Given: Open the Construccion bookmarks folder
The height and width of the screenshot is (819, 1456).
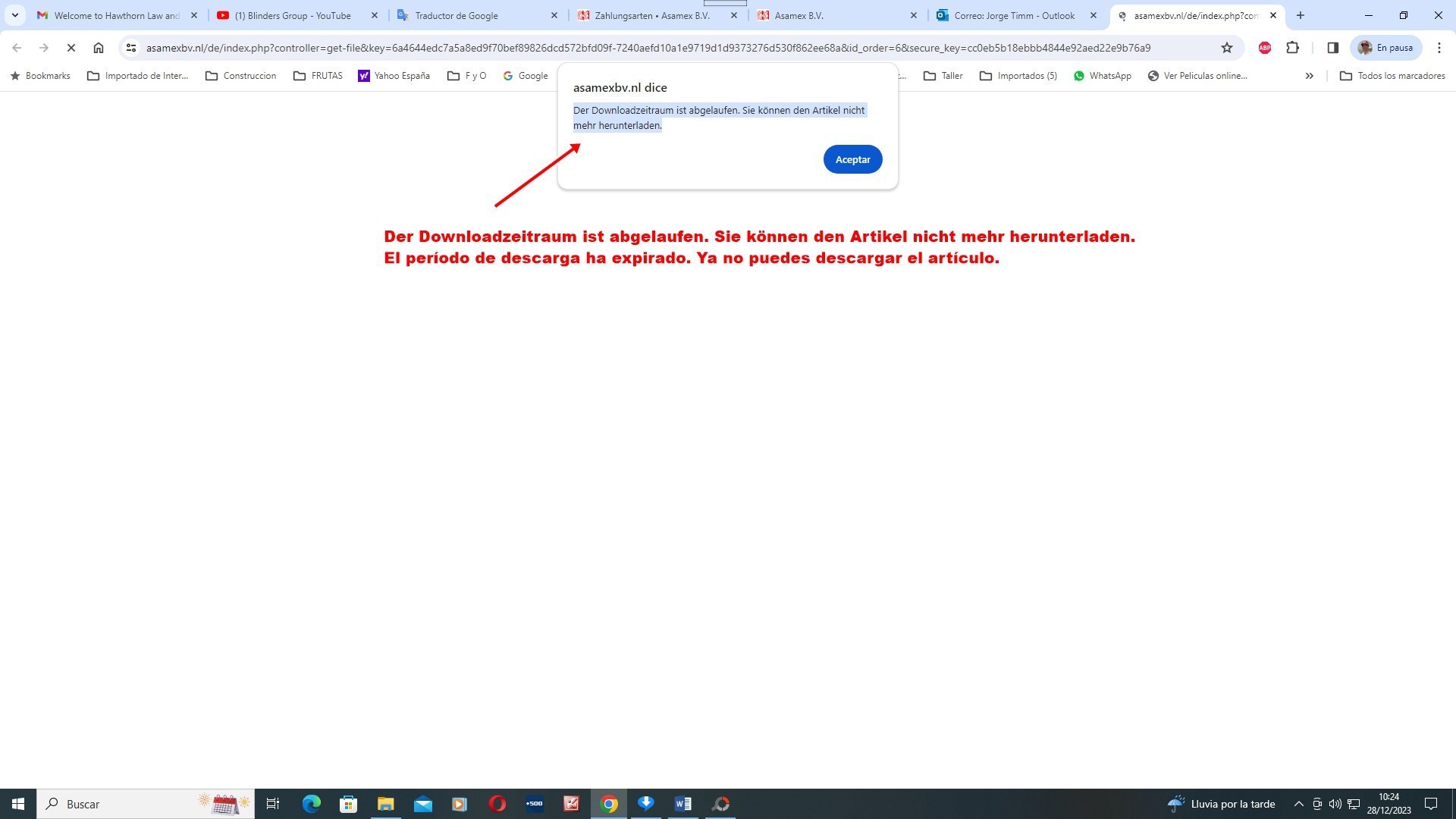Looking at the screenshot, I should coord(240,76).
